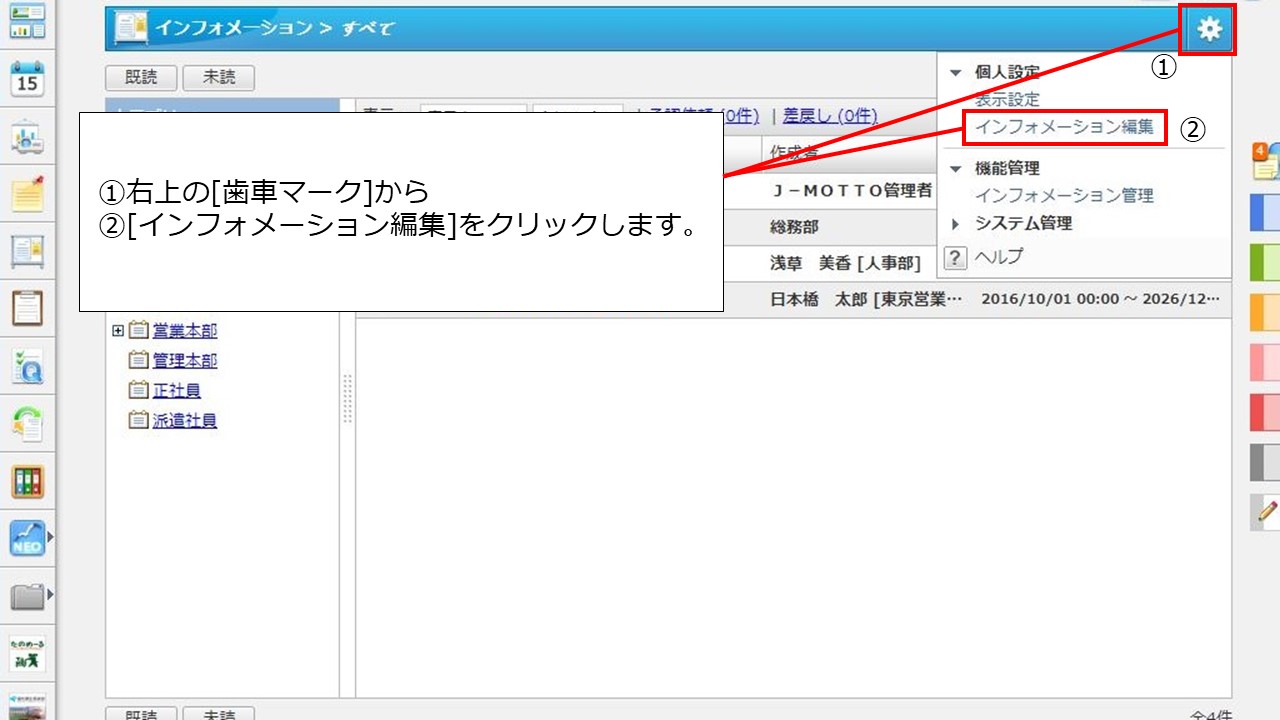Screen dimensions: 1280x720
Task: Select 表示設定 in the settings menu
Action: [x=1007, y=99]
